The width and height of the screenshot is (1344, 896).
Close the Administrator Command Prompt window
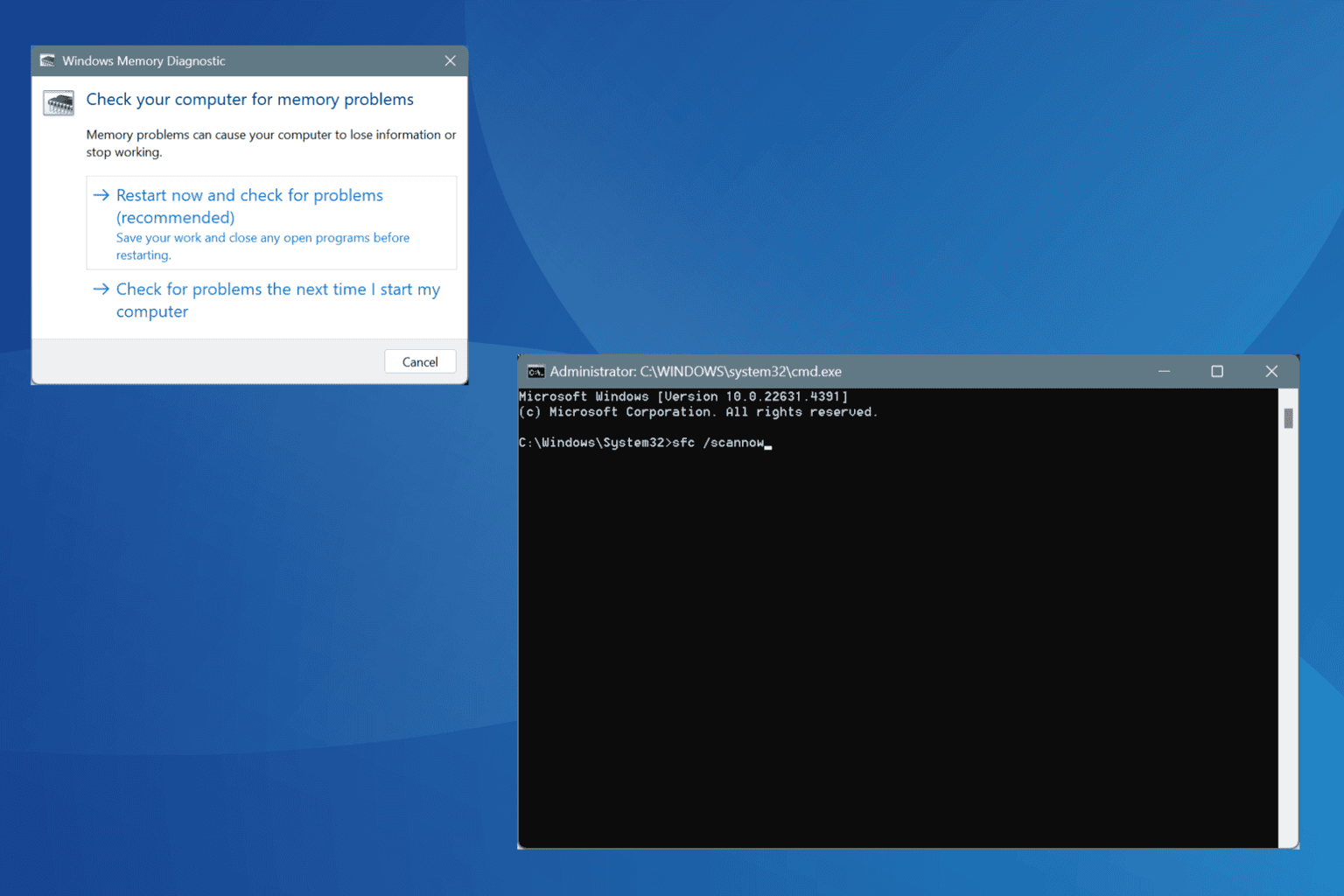point(1271,372)
